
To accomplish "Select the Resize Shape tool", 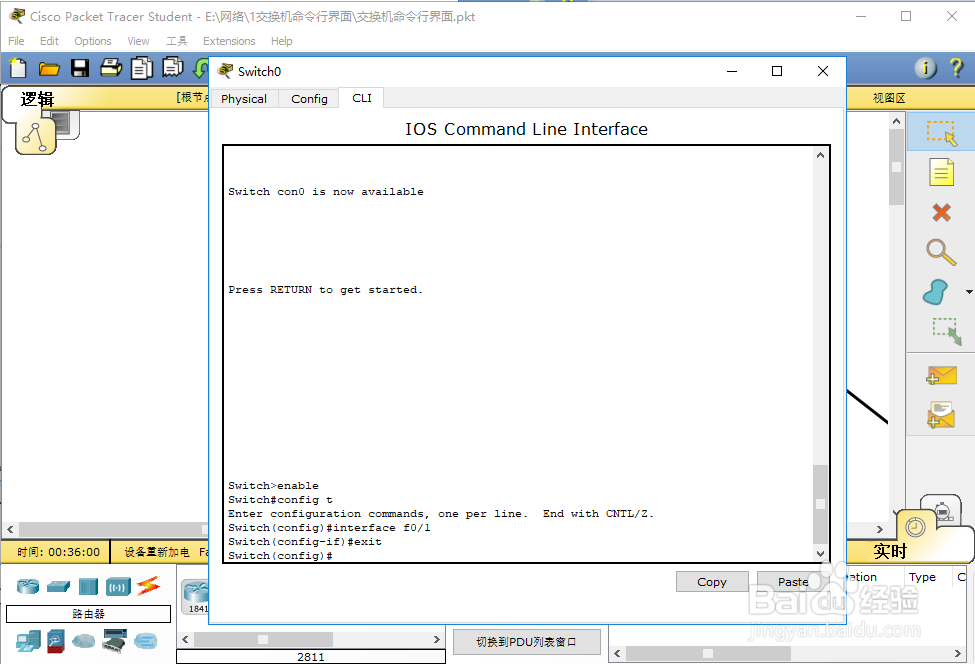I will click(947, 331).
